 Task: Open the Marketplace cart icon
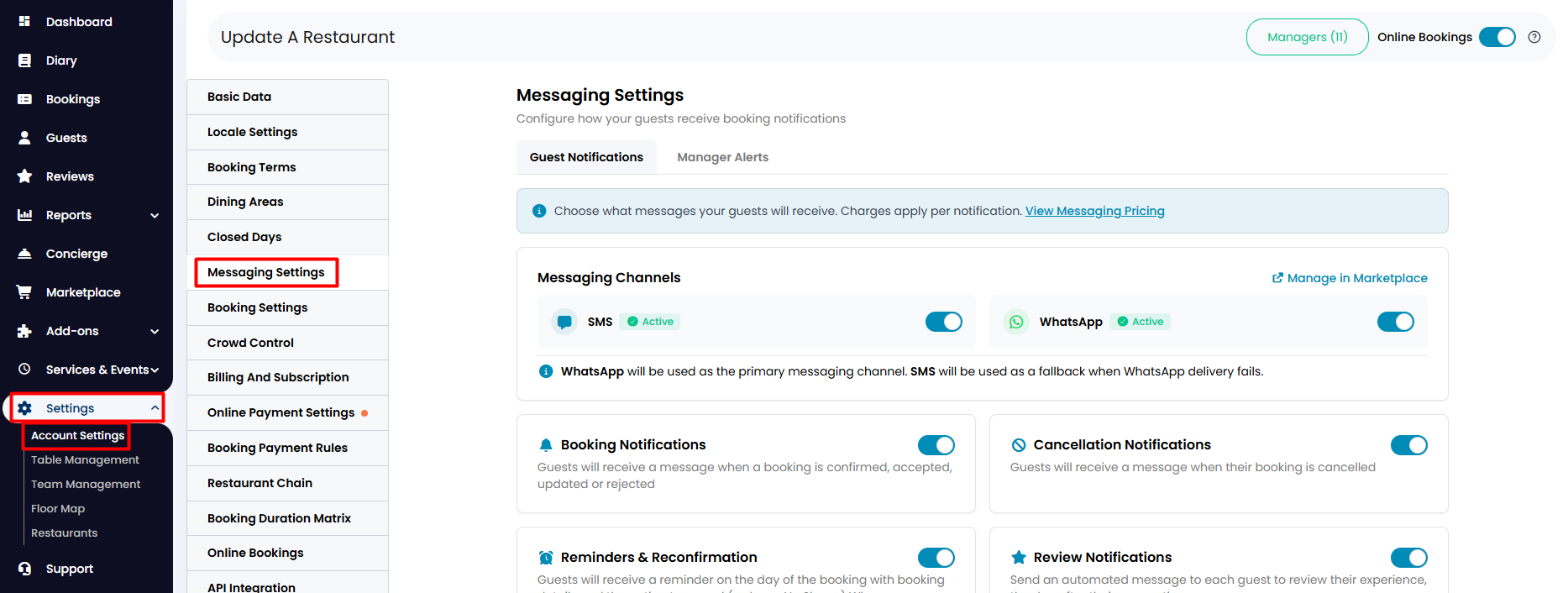24,292
